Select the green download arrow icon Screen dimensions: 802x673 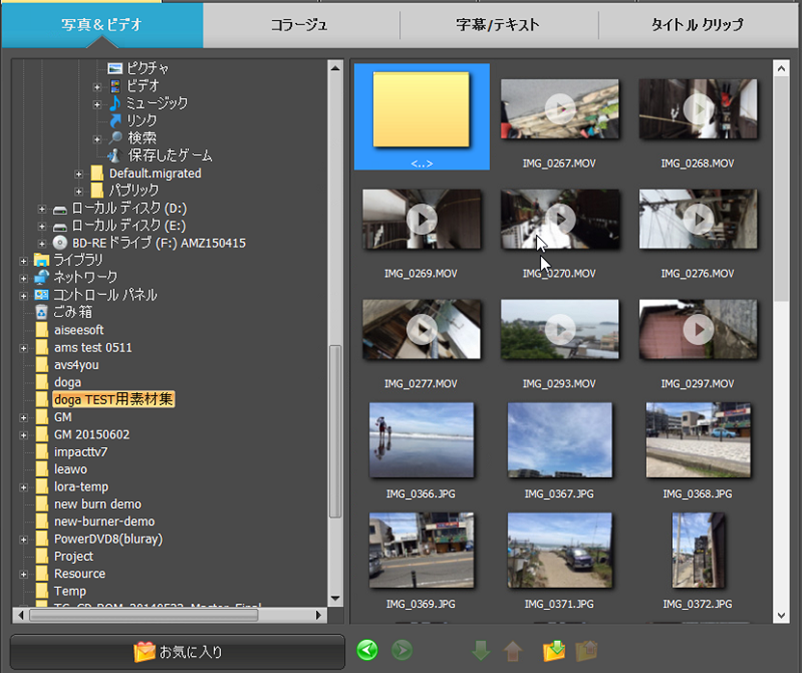tap(481, 650)
